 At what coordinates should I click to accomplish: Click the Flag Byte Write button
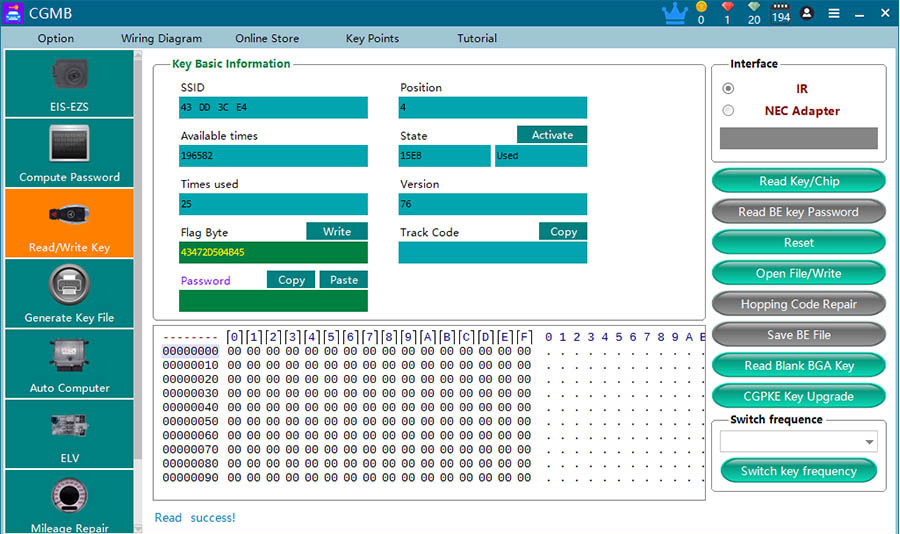point(337,231)
